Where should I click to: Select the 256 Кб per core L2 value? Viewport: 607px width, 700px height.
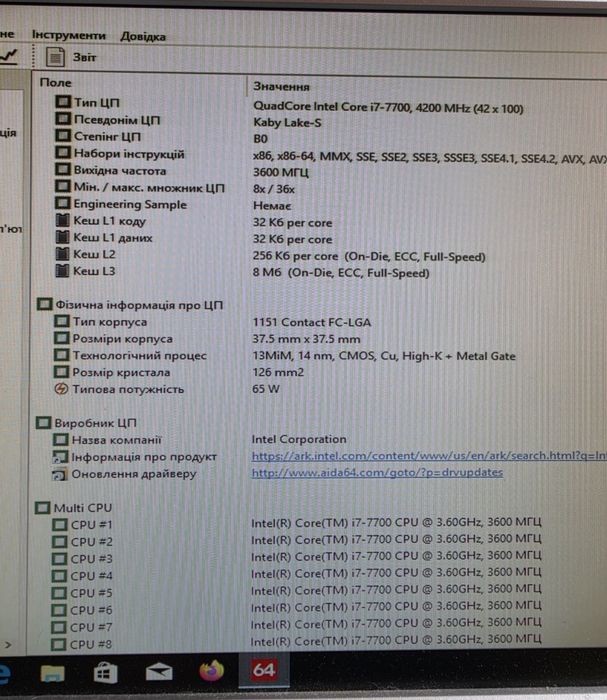369,256
